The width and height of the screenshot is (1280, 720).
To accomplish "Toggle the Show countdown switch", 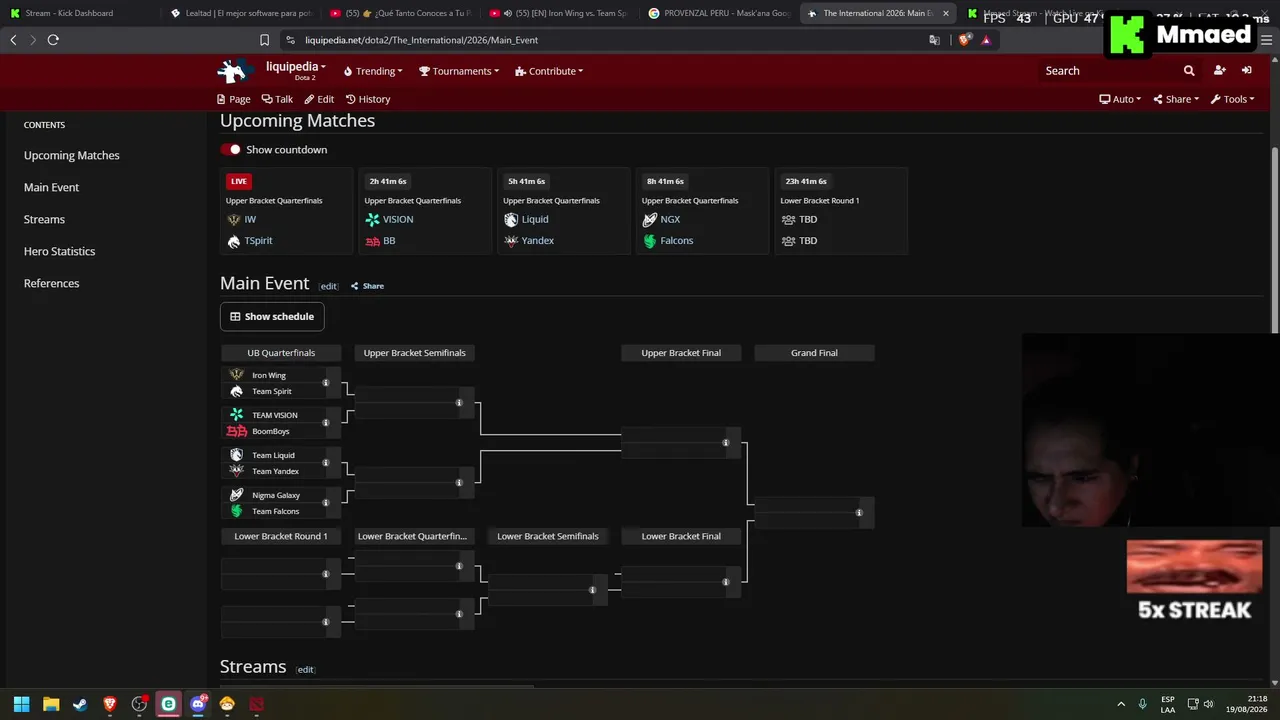I will (231, 150).
